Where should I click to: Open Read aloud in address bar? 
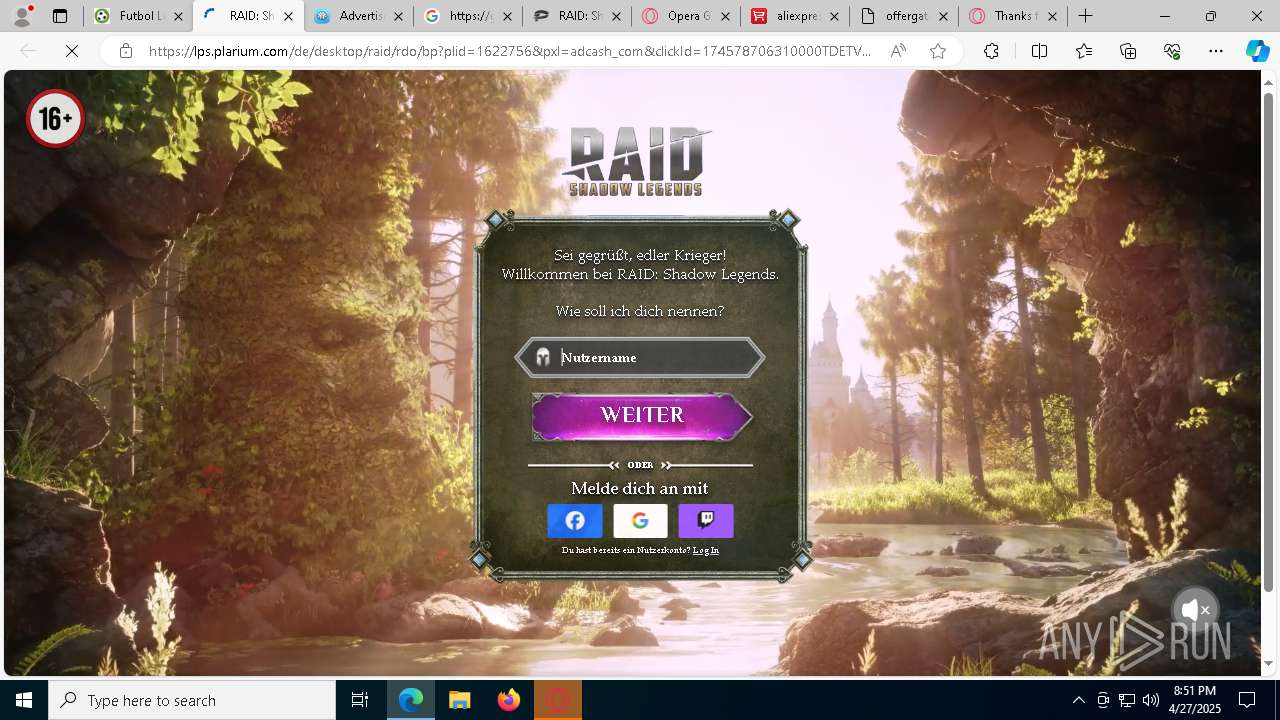point(898,51)
